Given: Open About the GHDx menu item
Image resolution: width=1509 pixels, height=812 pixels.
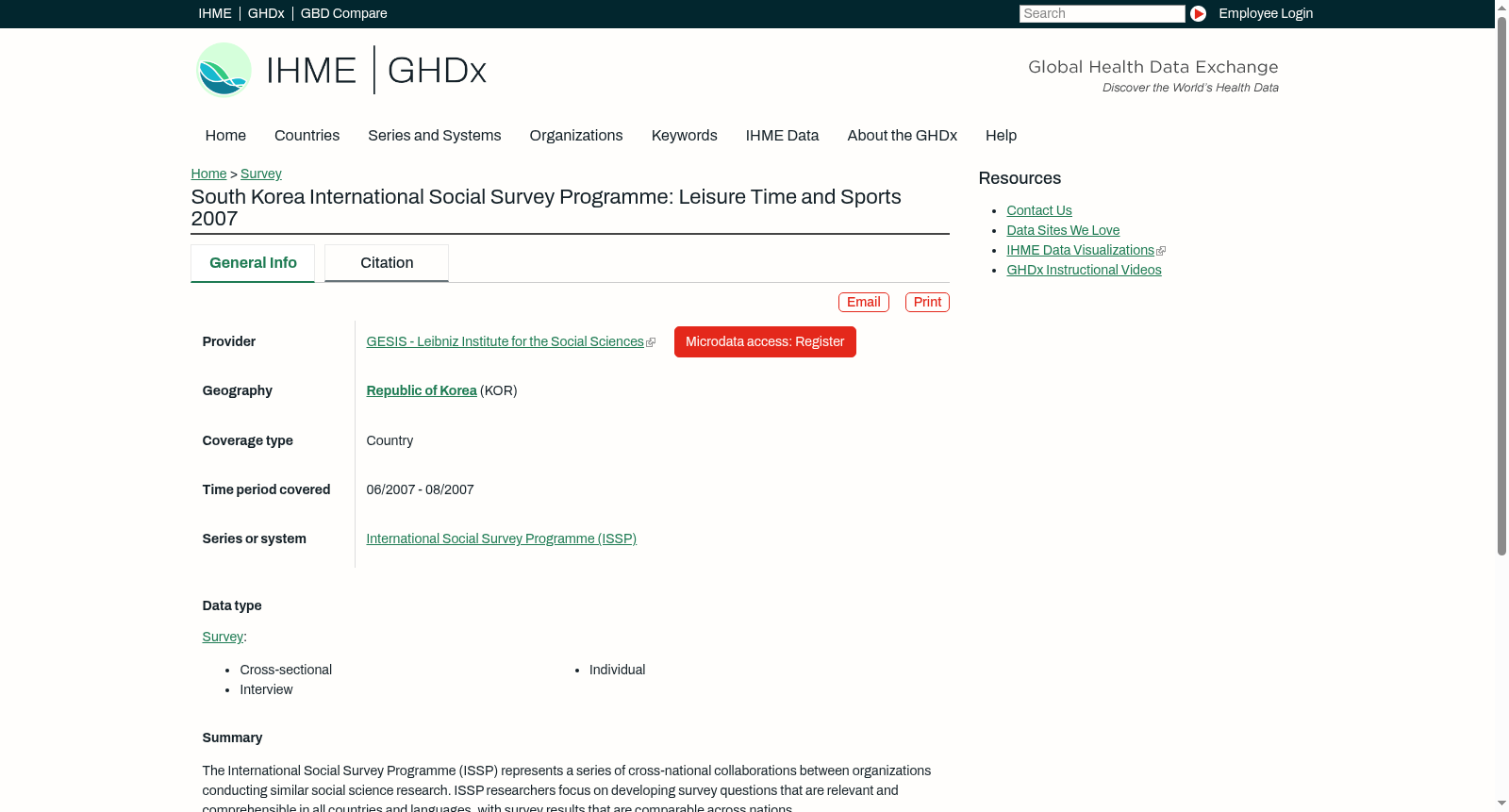Looking at the screenshot, I should click(902, 136).
